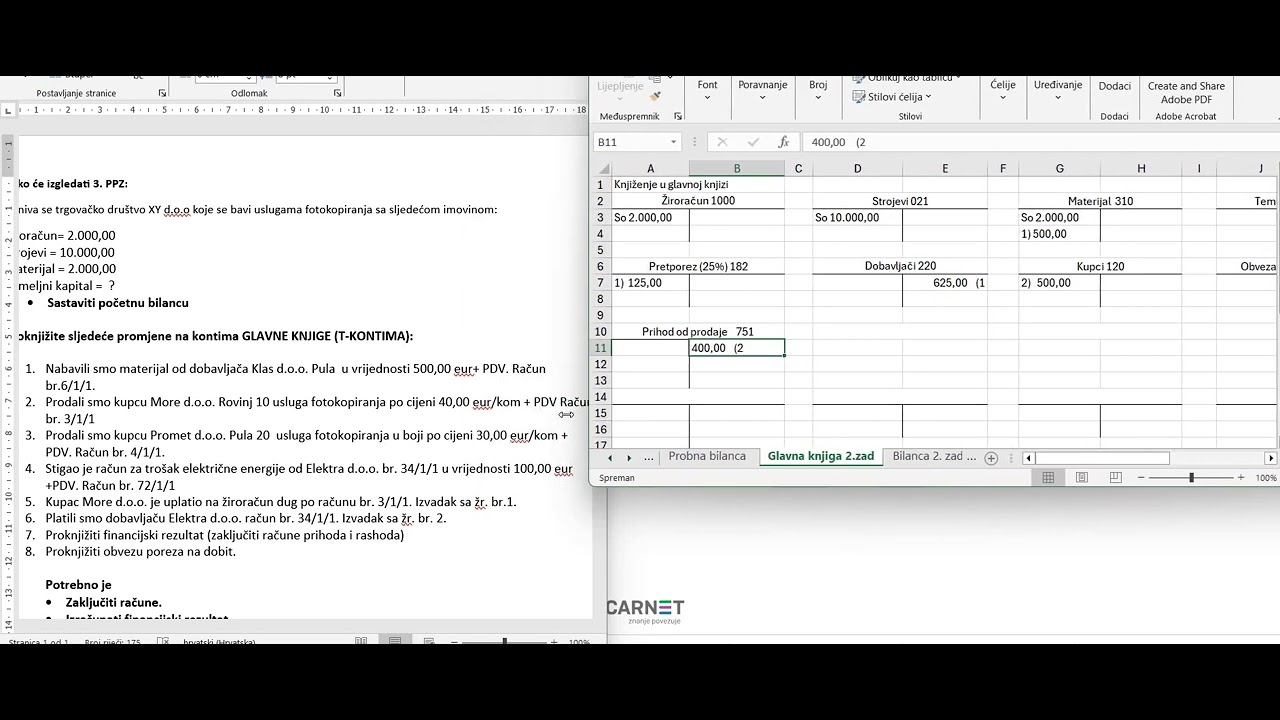Open the Name Box dropdown arrow

[x=674, y=142]
